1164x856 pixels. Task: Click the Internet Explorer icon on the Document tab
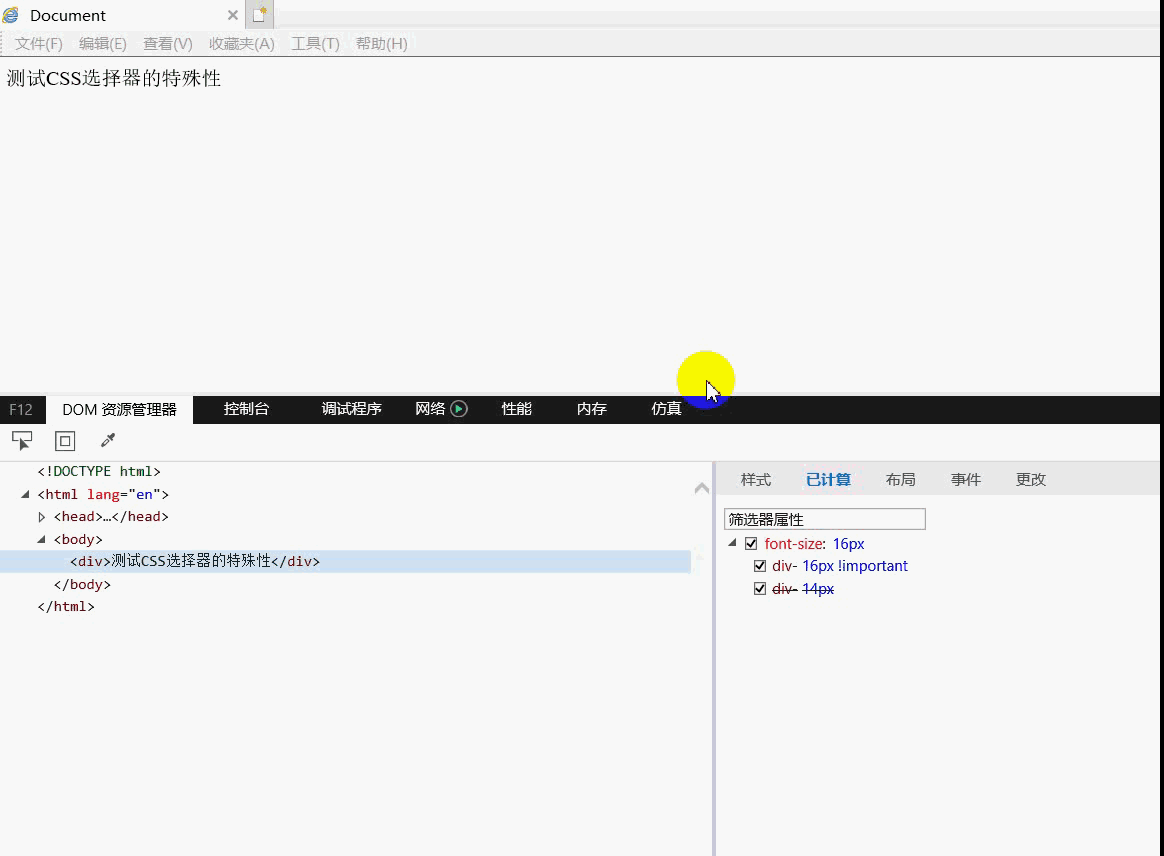(x=11, y=15)
